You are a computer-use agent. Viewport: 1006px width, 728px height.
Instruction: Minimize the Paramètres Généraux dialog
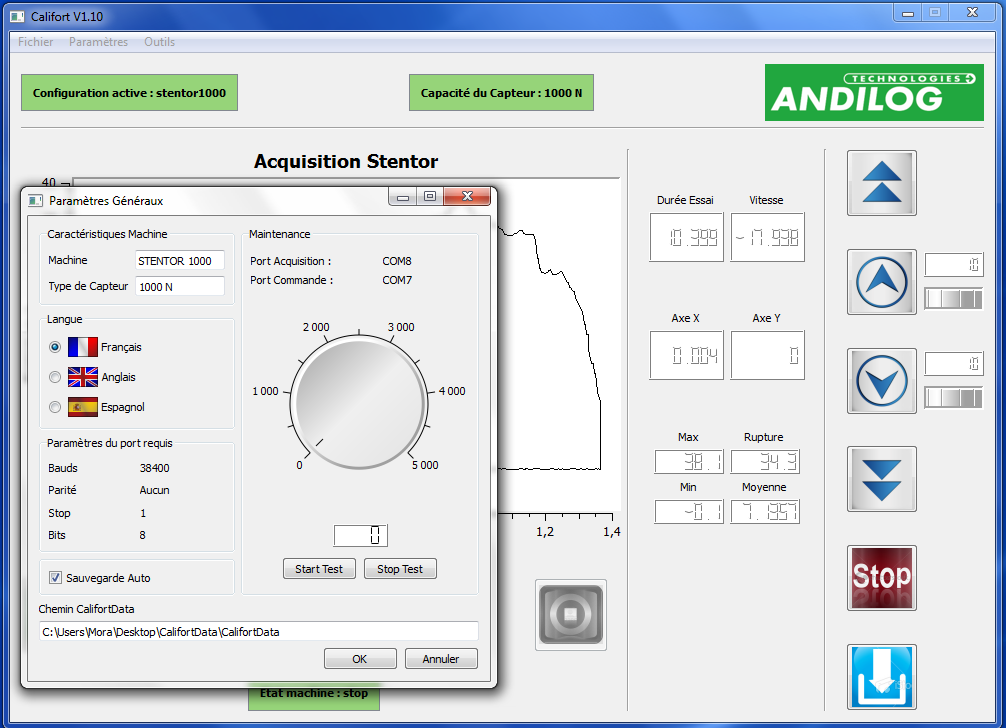(403, 196)
